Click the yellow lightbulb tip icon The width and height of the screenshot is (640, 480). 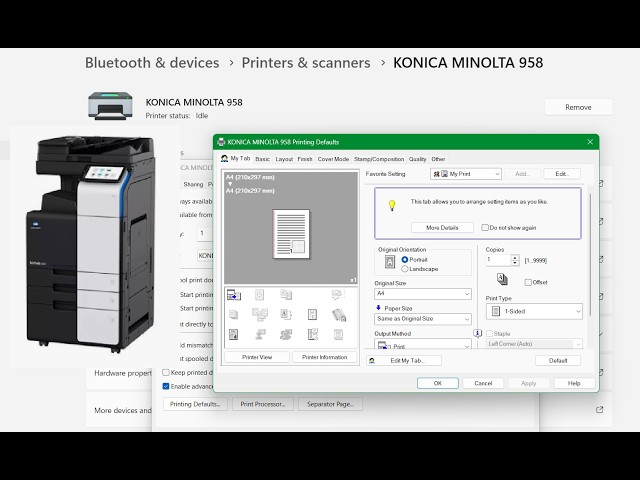point(392,205)
